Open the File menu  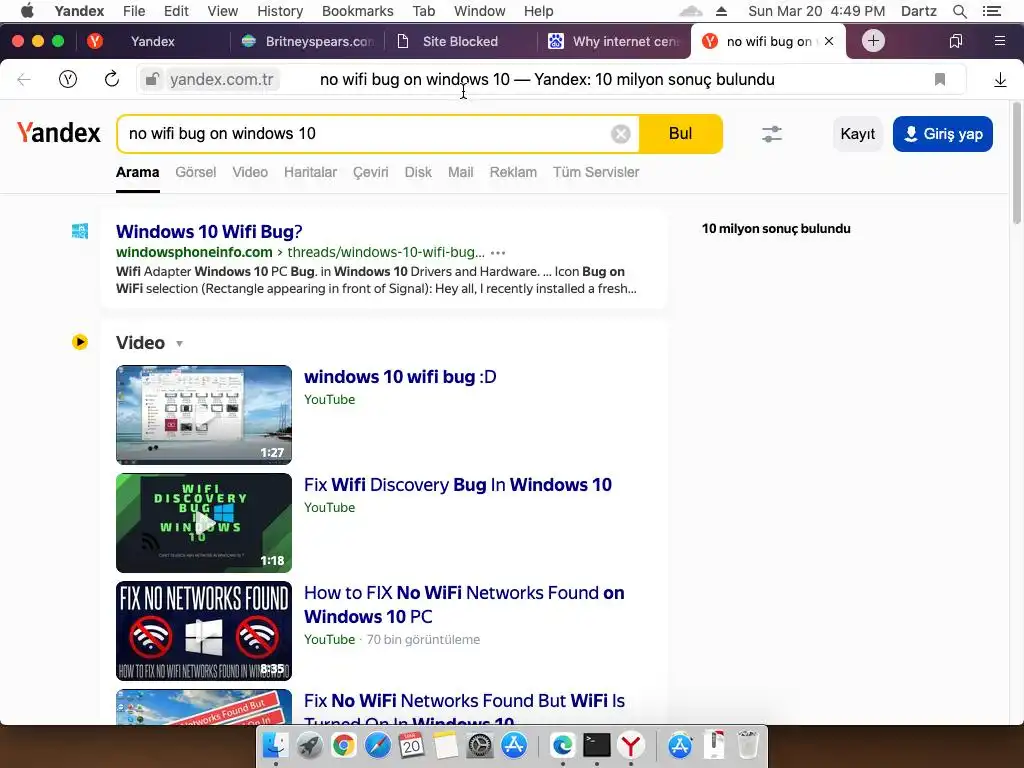134,11
